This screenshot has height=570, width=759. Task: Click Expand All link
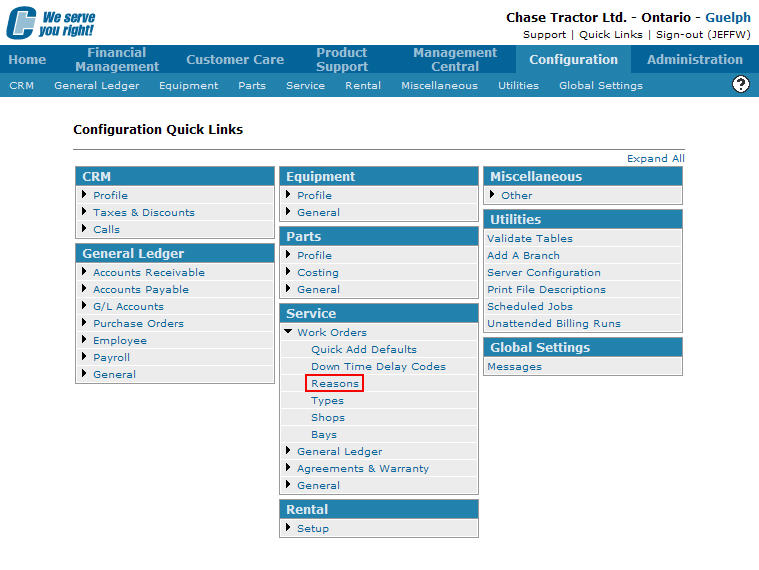655,159
